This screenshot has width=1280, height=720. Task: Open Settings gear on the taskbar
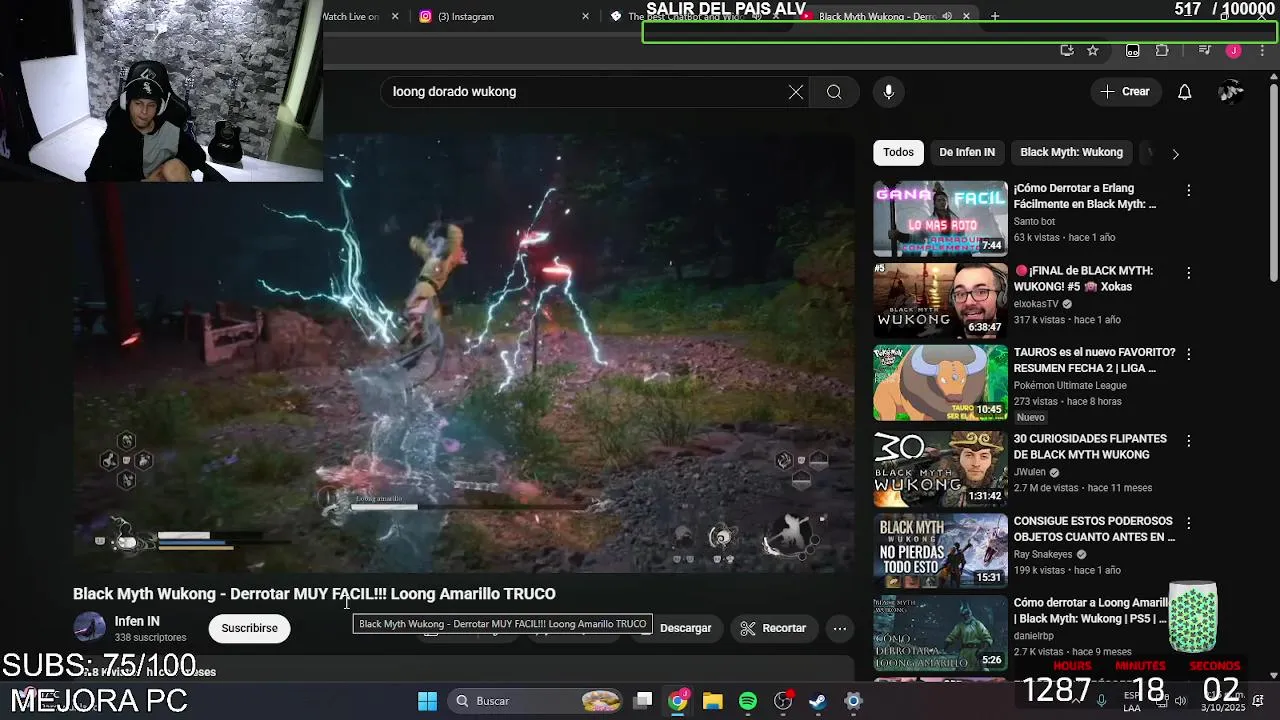pyautogui.click(x=853, y=701)
